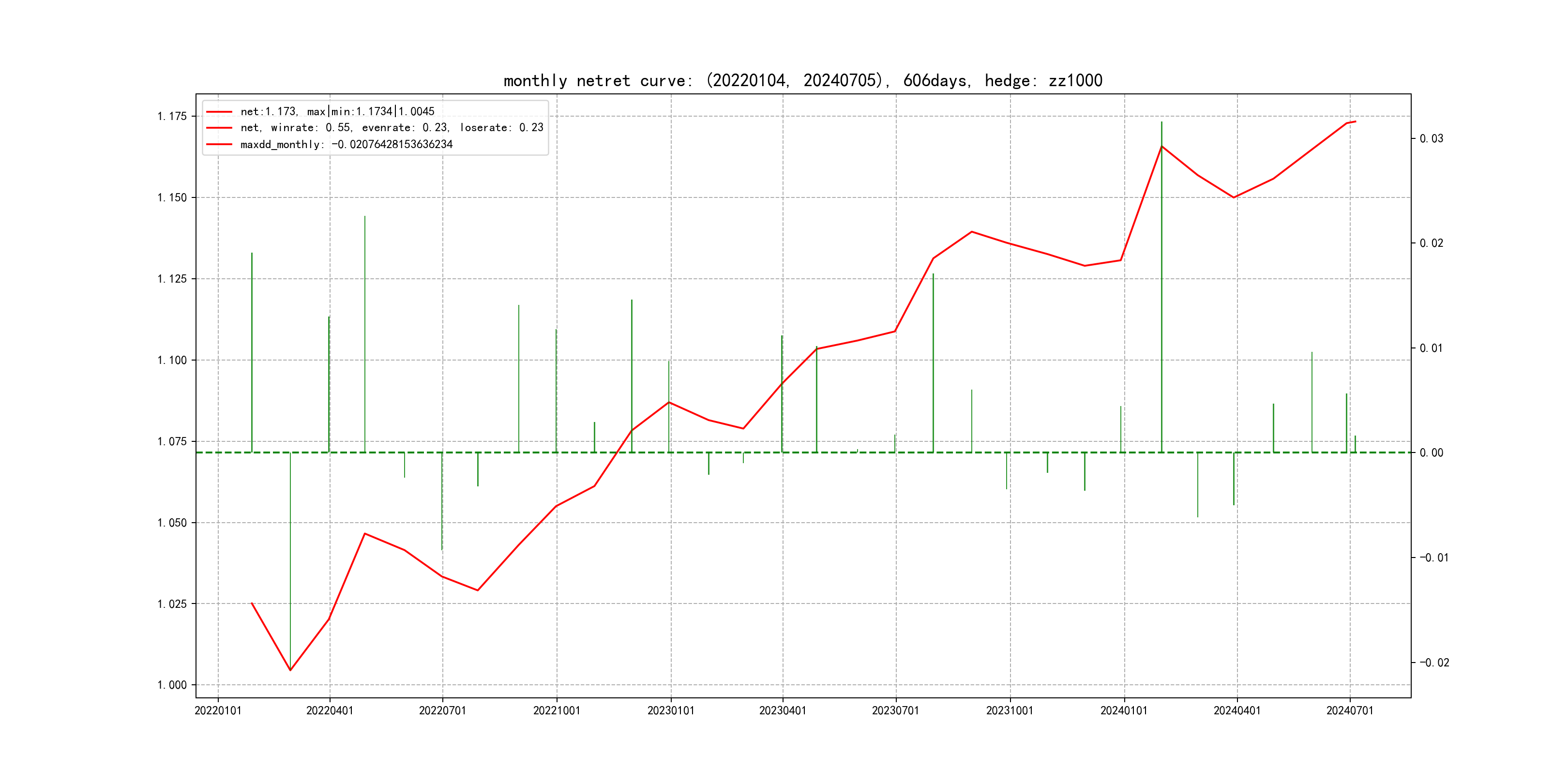Click the 20230101 x-axis tick label

(671, 711)
